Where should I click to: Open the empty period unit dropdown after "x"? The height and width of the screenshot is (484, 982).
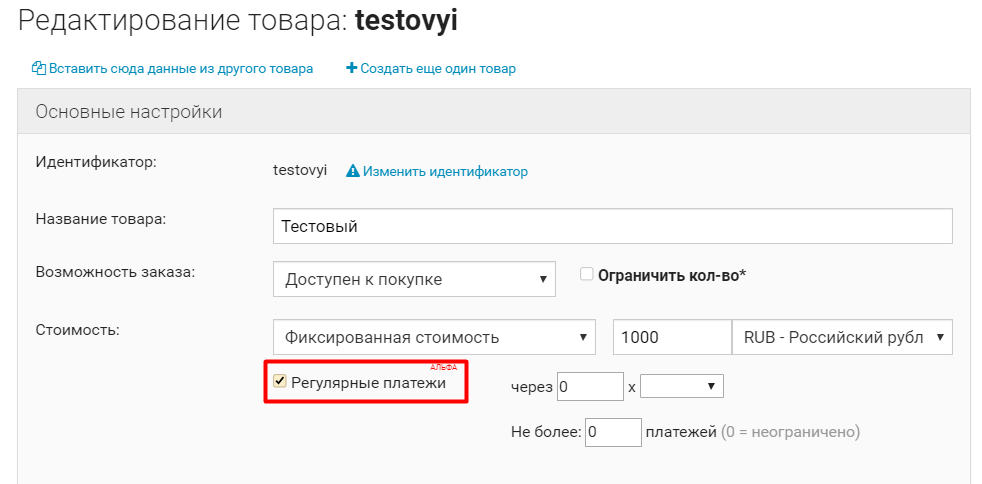(681, 386)
